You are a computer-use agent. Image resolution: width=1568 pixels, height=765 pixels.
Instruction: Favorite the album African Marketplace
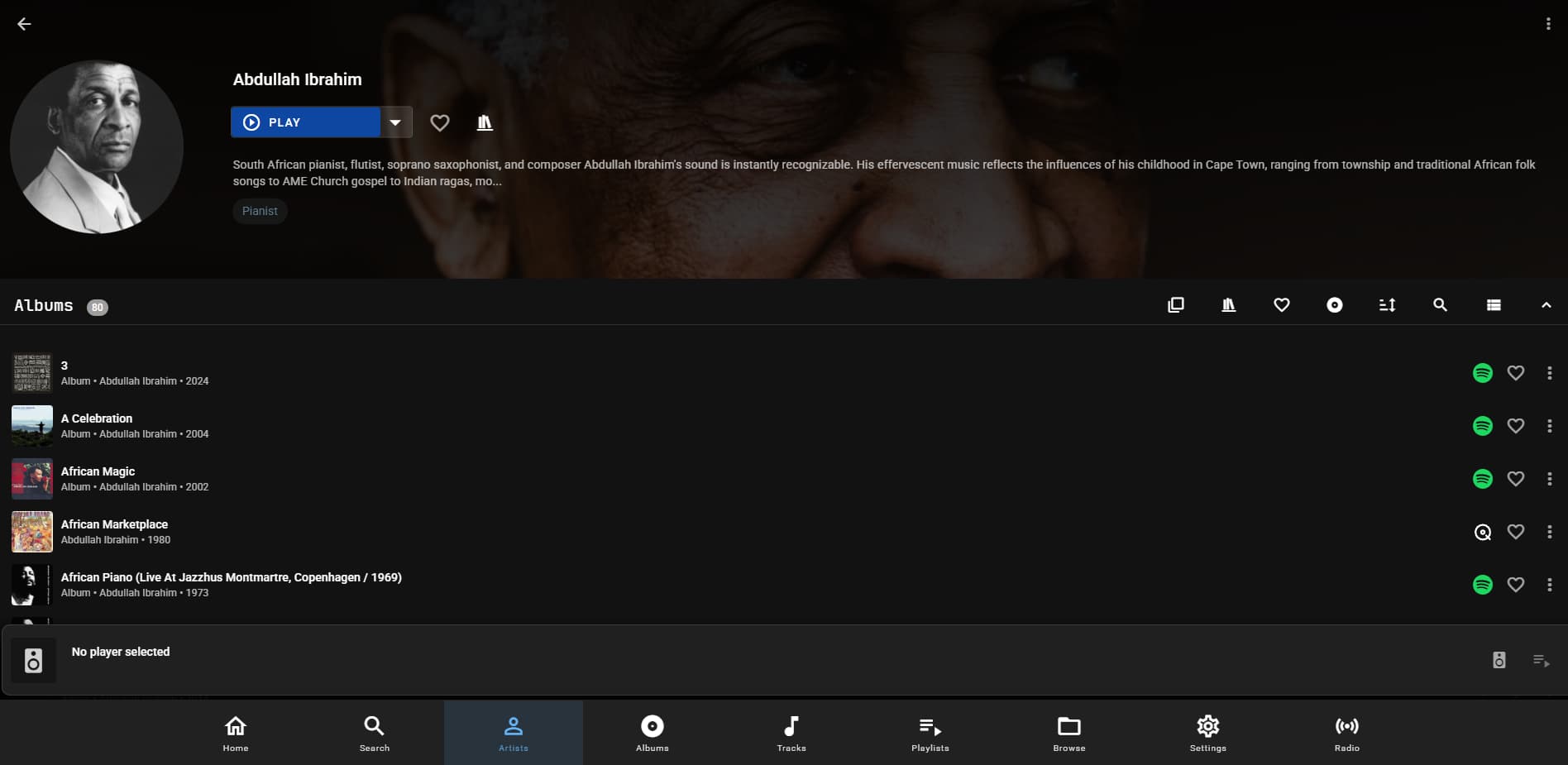click(x=1515, y=532)
